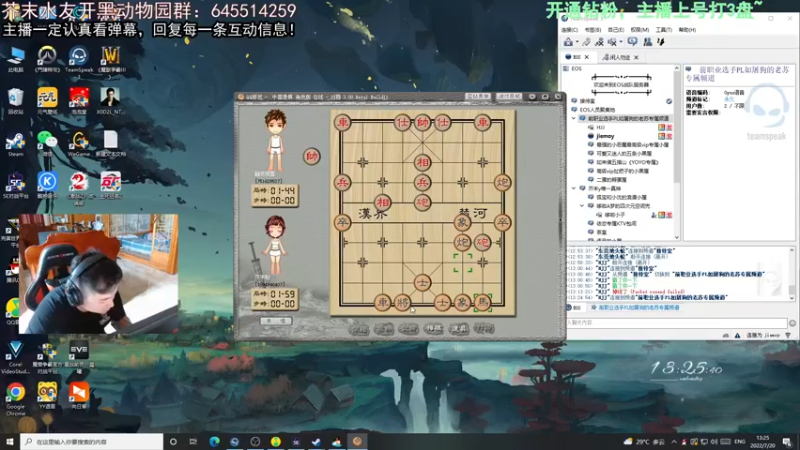The width and height of the screenshot is (800, 450).
Task: Collapse the channel group below 二黑的蜂蜜屋
Action: coord(573,188)
